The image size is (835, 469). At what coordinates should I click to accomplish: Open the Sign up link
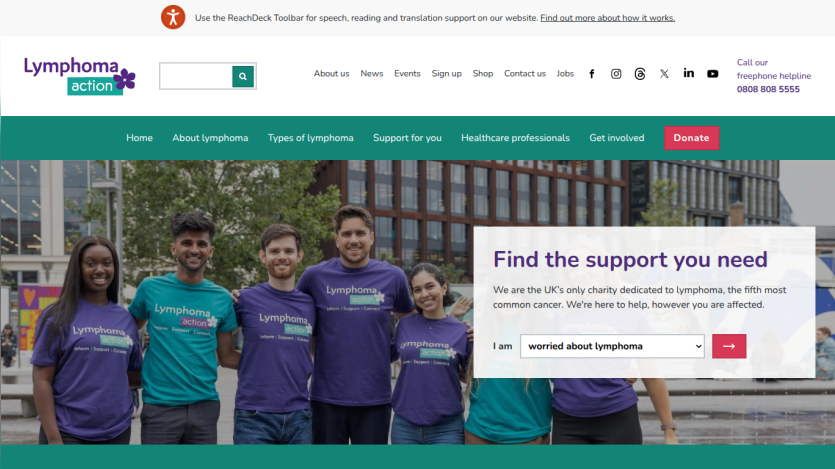click(x=446, y=73)
